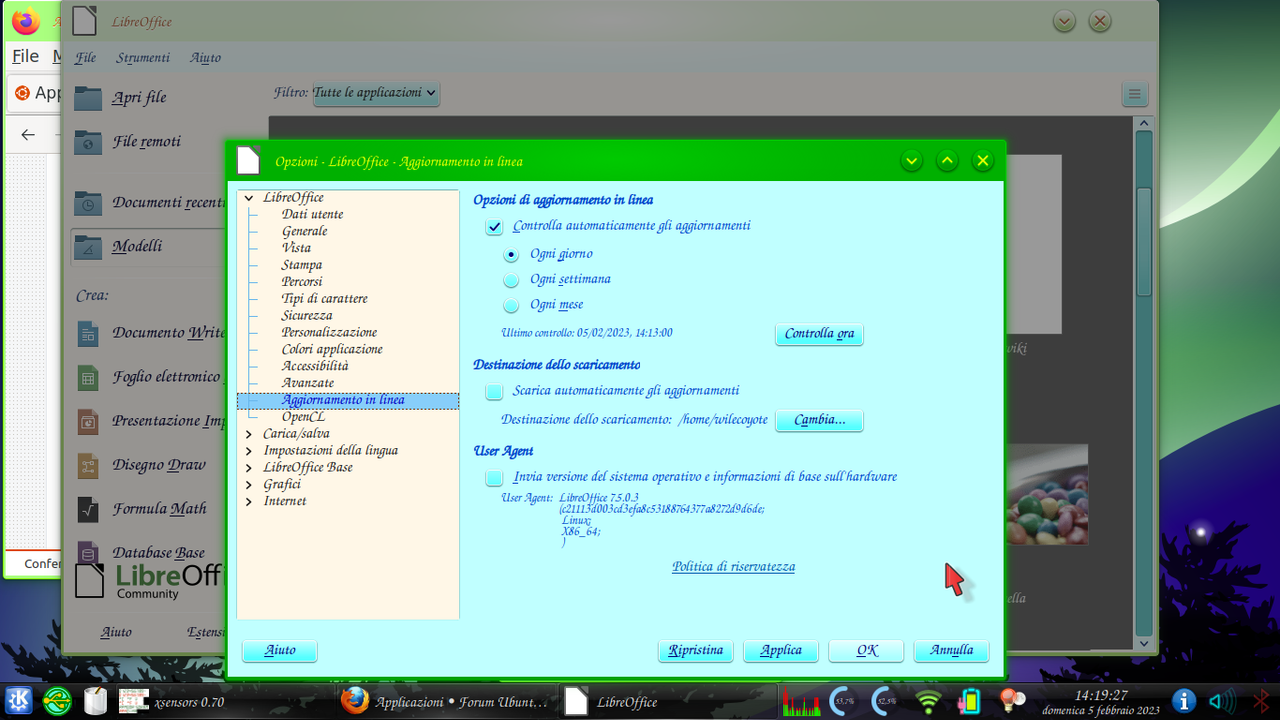Click Apri file folder icon in Start Center
The image size is (1280, 720).
pos(88,97)
